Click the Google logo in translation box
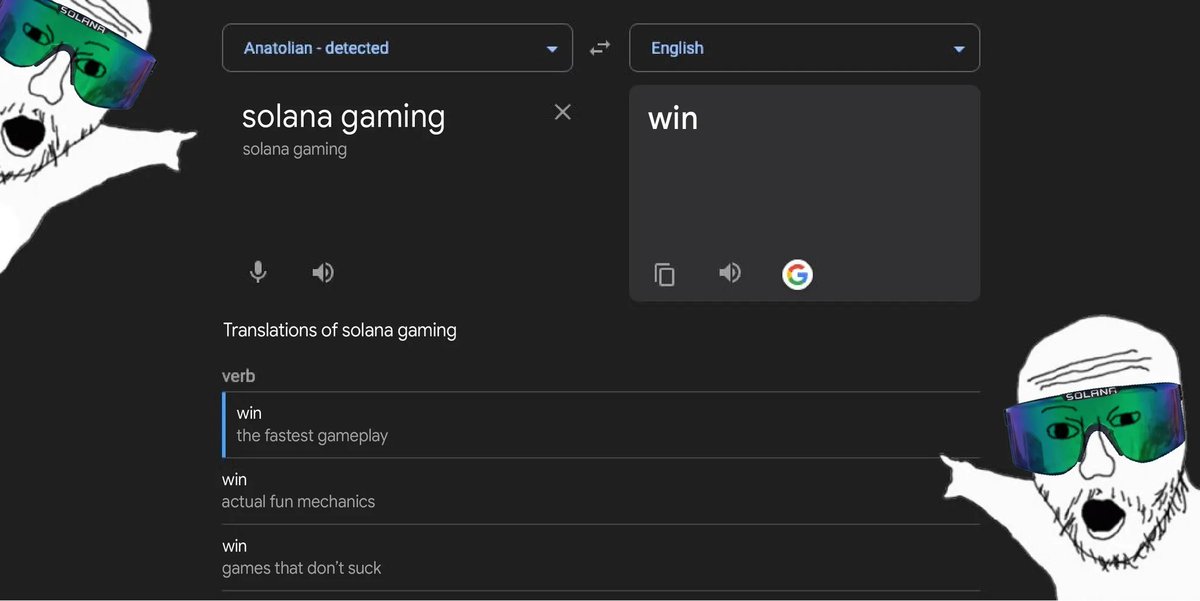The height and width of the screenshot is (601, 1200). (796, 273)
